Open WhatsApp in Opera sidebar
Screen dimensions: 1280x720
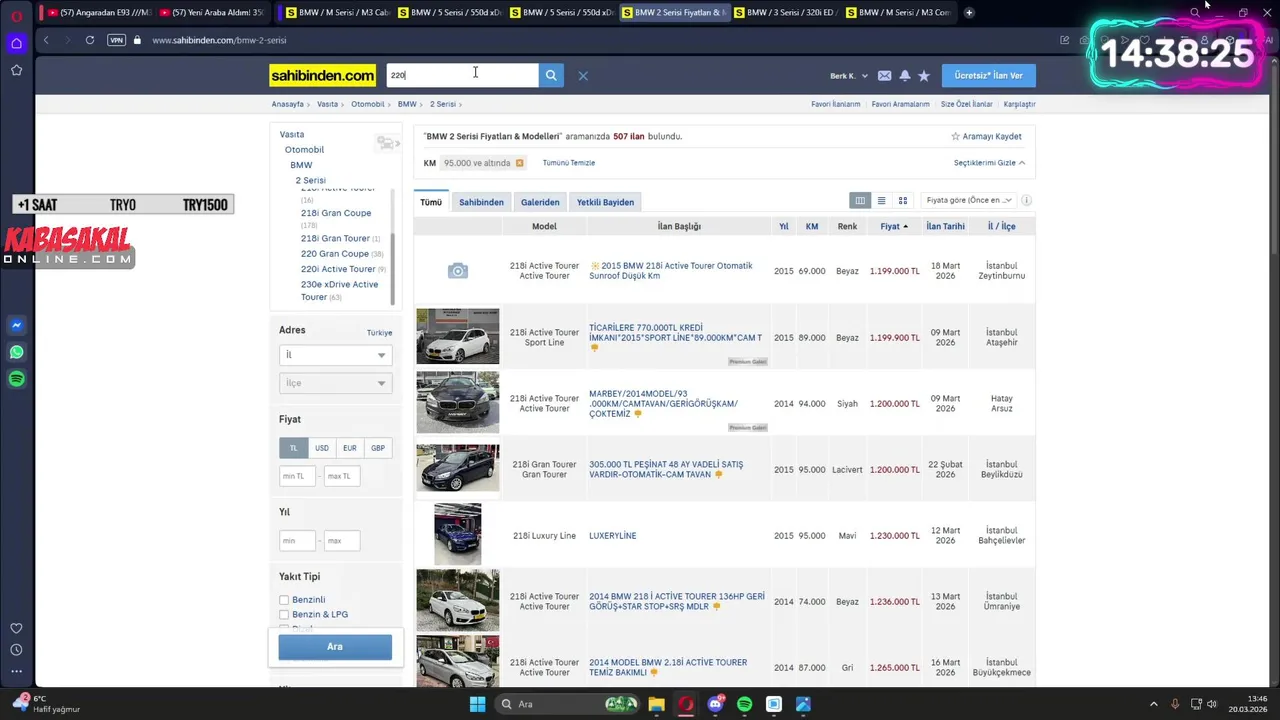16,352
